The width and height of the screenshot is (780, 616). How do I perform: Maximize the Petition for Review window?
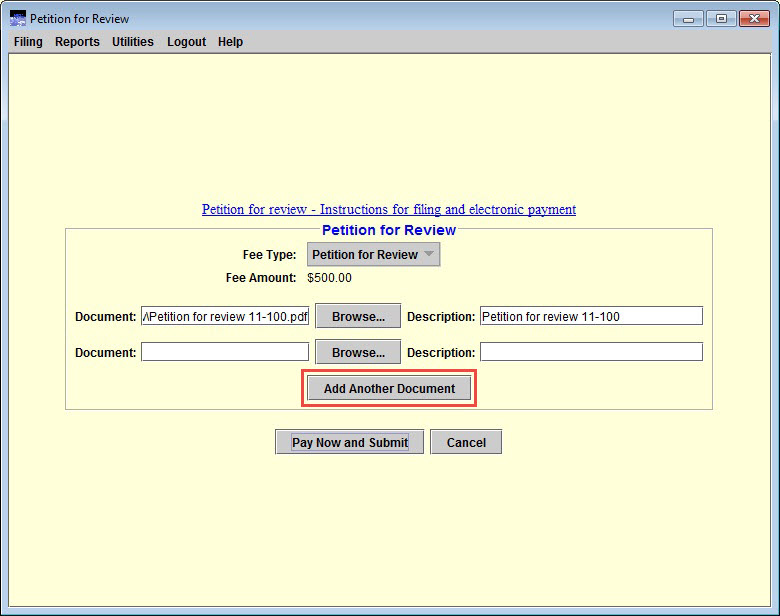point(721,19)
